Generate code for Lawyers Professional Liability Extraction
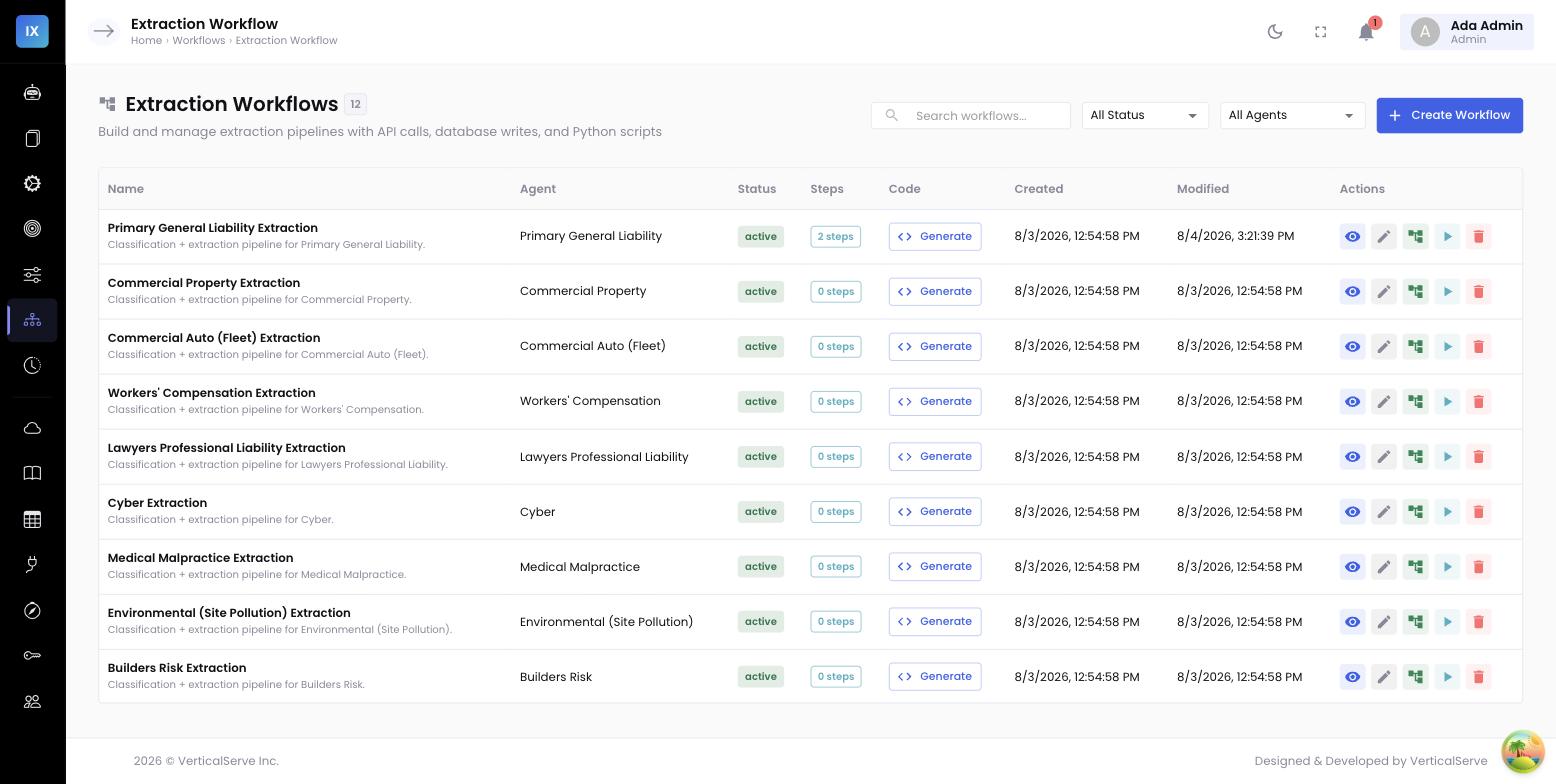This screenshot has height=784, width=1556. click(935, 457)
